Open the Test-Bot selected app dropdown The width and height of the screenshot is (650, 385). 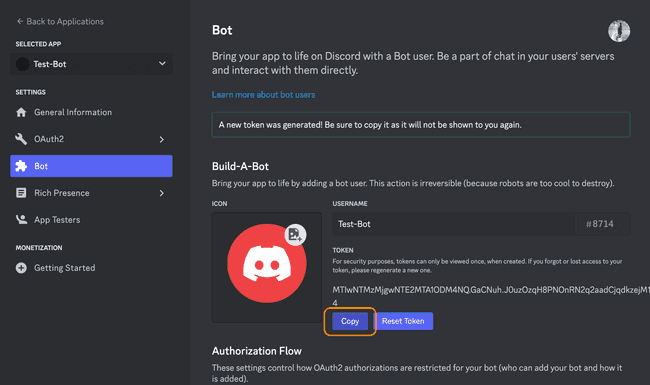[x=91, y=64]
